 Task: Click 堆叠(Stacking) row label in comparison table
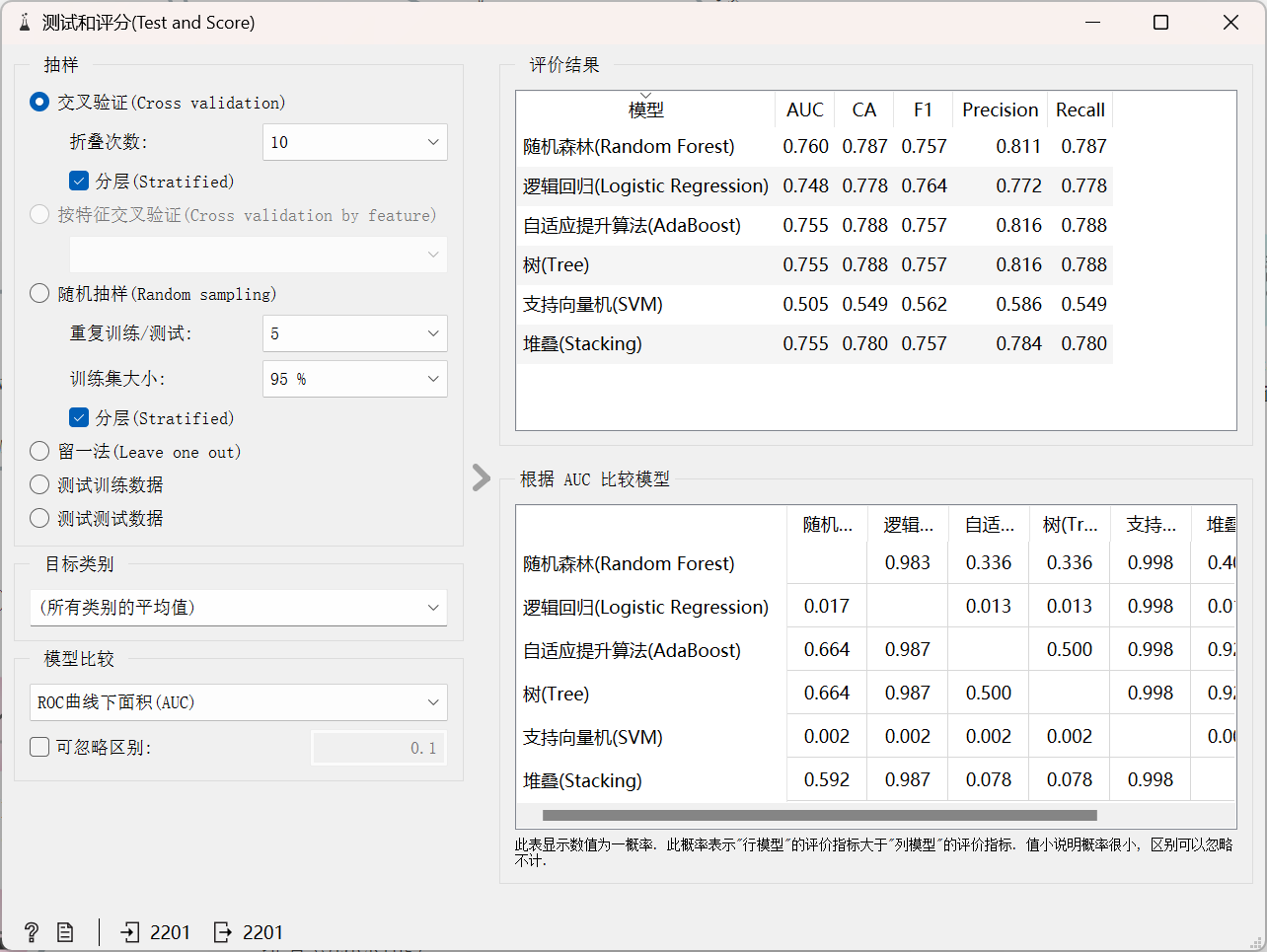click(582, 781)
